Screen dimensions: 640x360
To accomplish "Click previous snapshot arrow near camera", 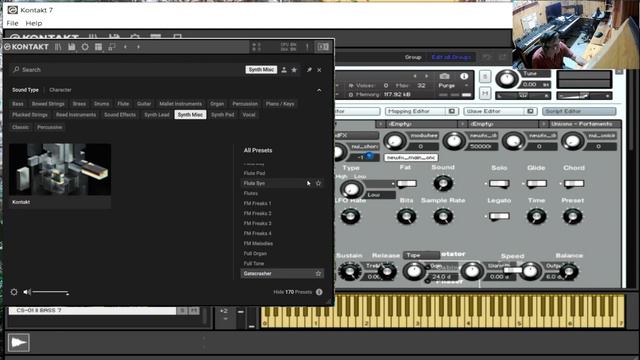I will [x=415, y=76].
